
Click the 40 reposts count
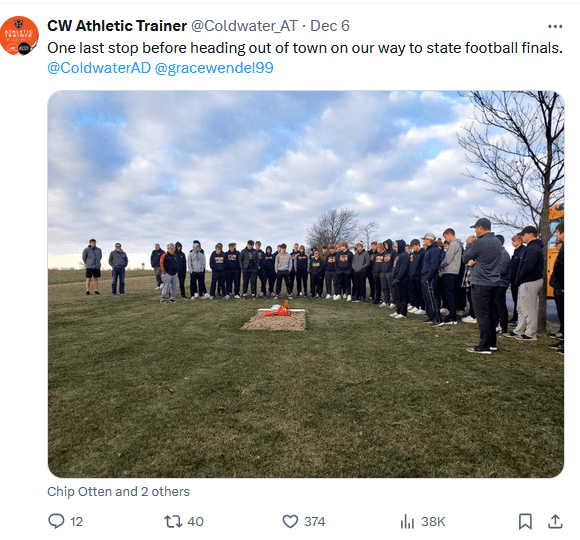point(195,522)
